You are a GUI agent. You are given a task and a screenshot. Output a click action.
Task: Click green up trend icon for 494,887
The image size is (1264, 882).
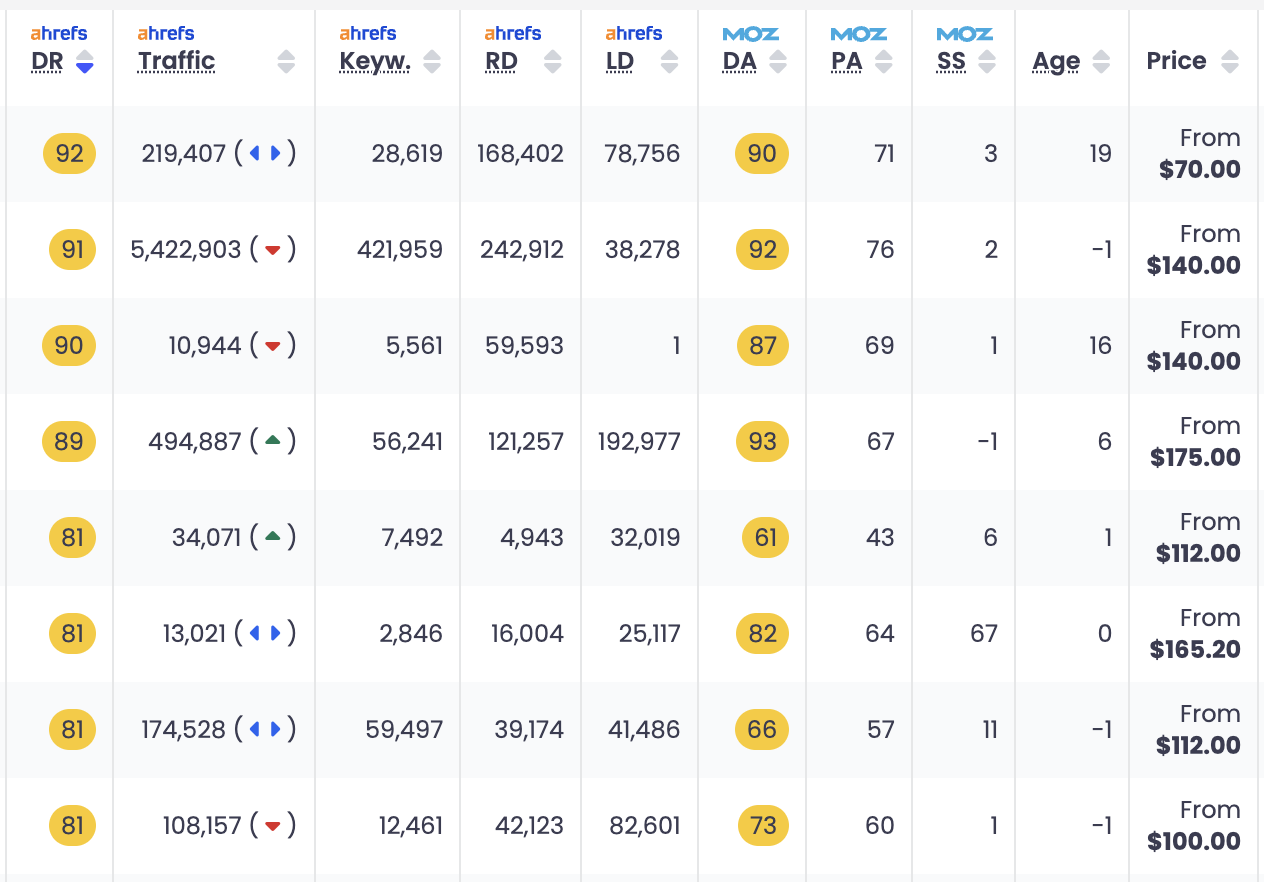(x=272, y=441)
